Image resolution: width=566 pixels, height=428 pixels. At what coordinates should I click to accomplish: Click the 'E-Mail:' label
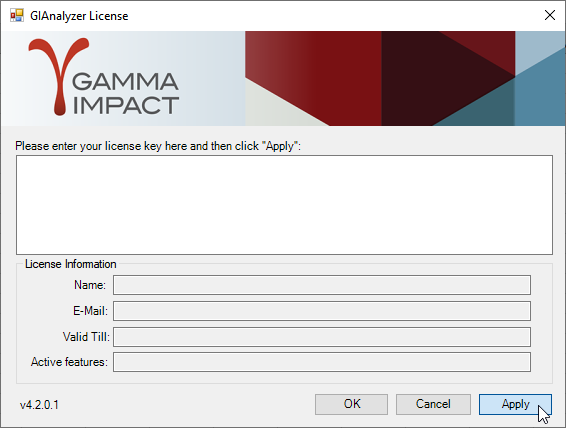[x=90, y=311]
